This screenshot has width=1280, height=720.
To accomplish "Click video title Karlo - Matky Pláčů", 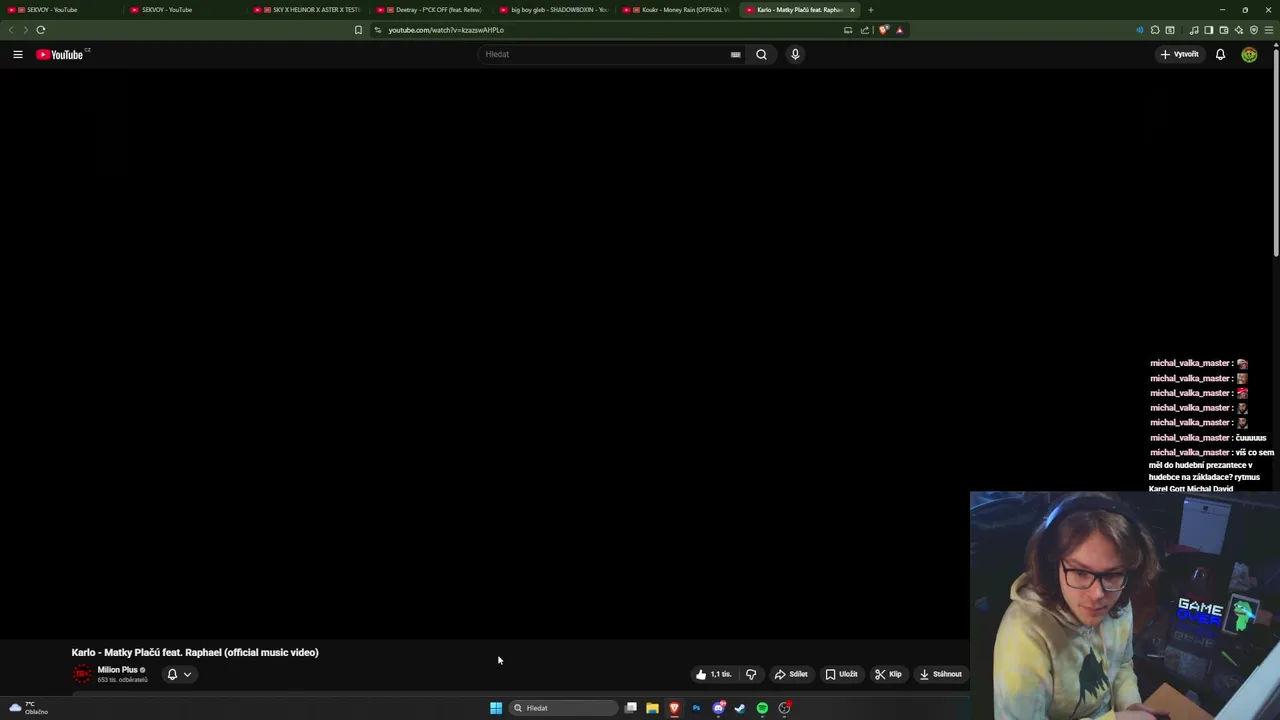I will pyautogui.click(x=195, y=652).
